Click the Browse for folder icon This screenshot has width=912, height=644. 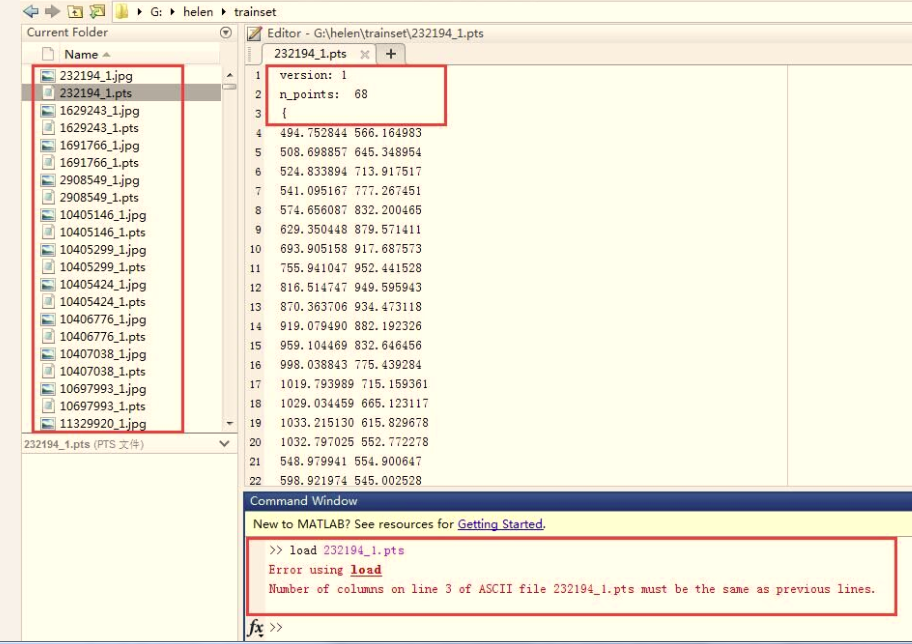point(97,12)
